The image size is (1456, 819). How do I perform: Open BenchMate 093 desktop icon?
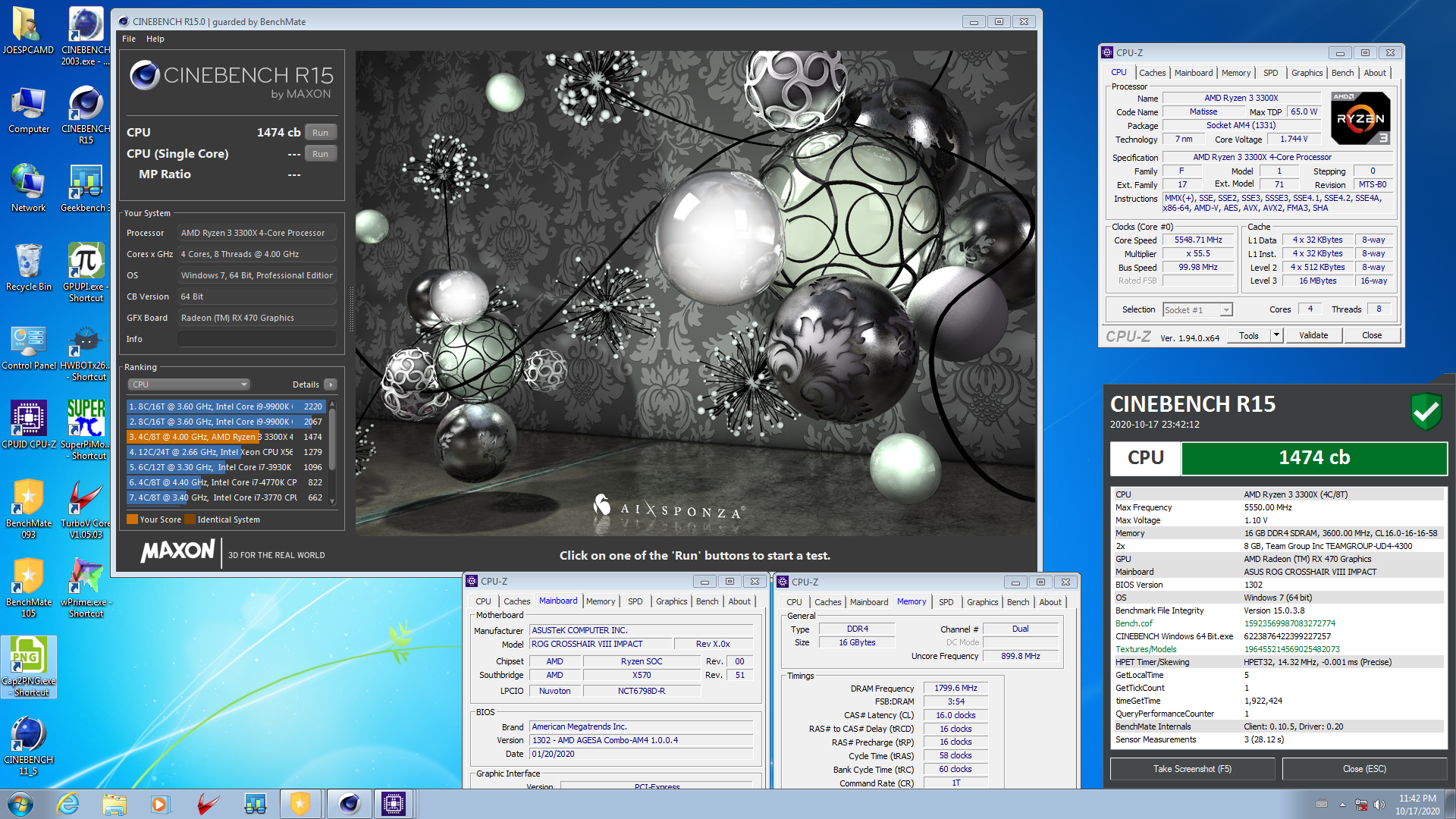[28, 508]
